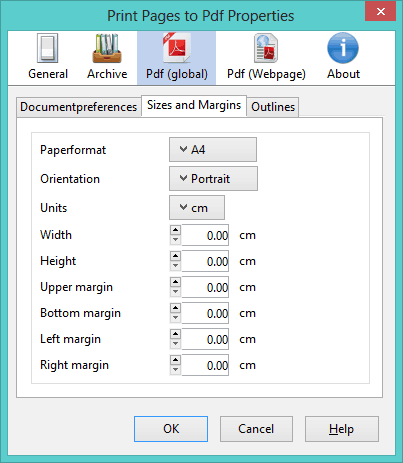Open the Help button
The height and width of the screenshot is (463, 403).
[x=342, y=429]
